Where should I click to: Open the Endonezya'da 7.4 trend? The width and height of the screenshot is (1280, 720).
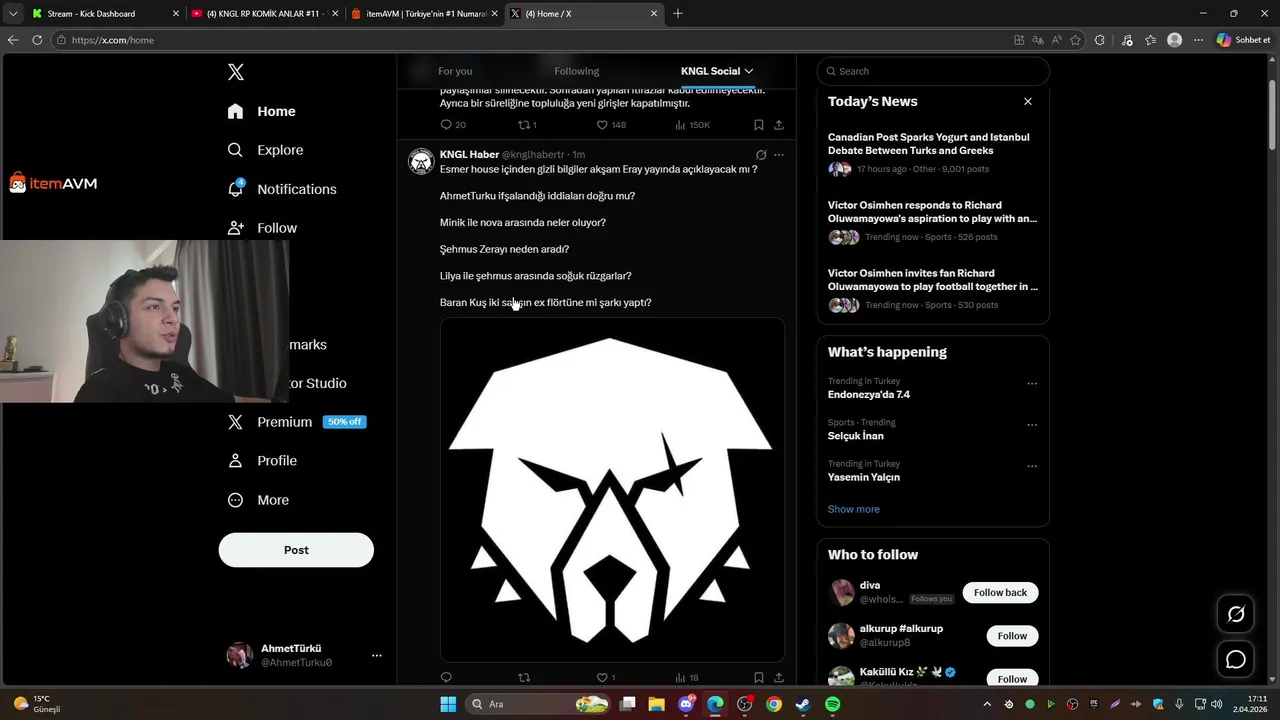869,395
